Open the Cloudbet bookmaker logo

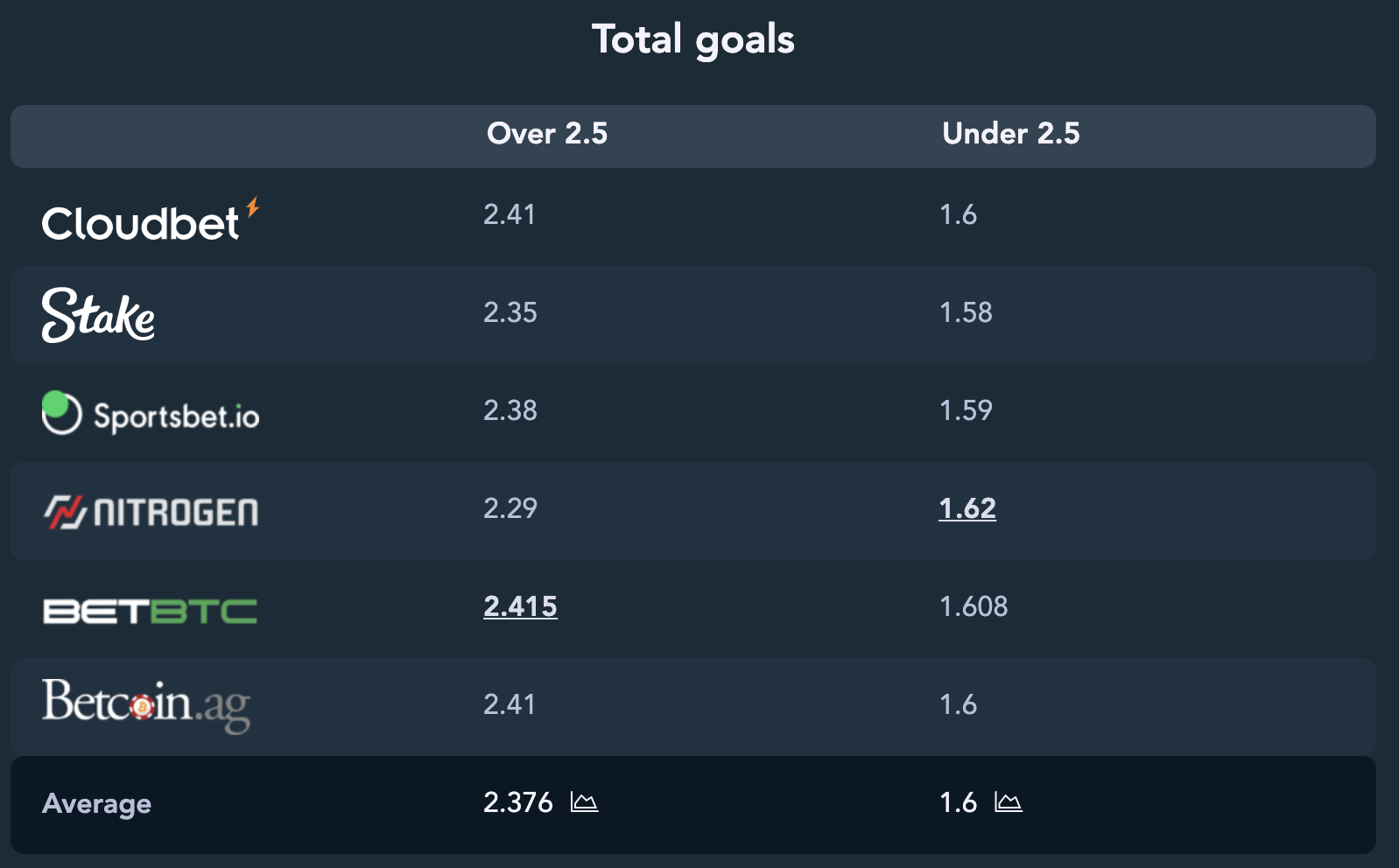(x=150, y=220)
